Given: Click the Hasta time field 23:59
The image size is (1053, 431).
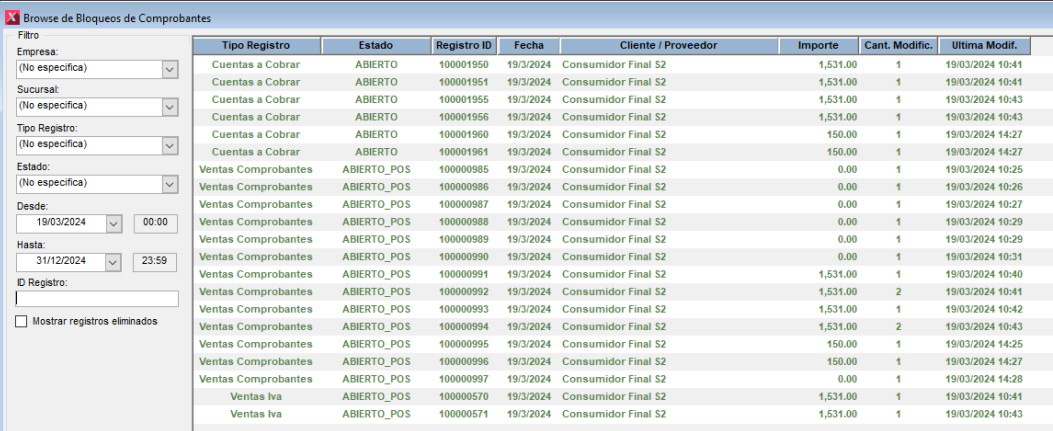Looking at the screenshot, I should click(155, 261).
